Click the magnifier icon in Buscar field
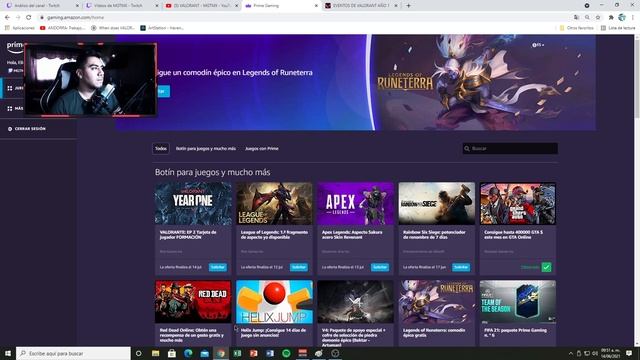The height and width of the screenshot is (360, 640). click(x=467, y=149)
